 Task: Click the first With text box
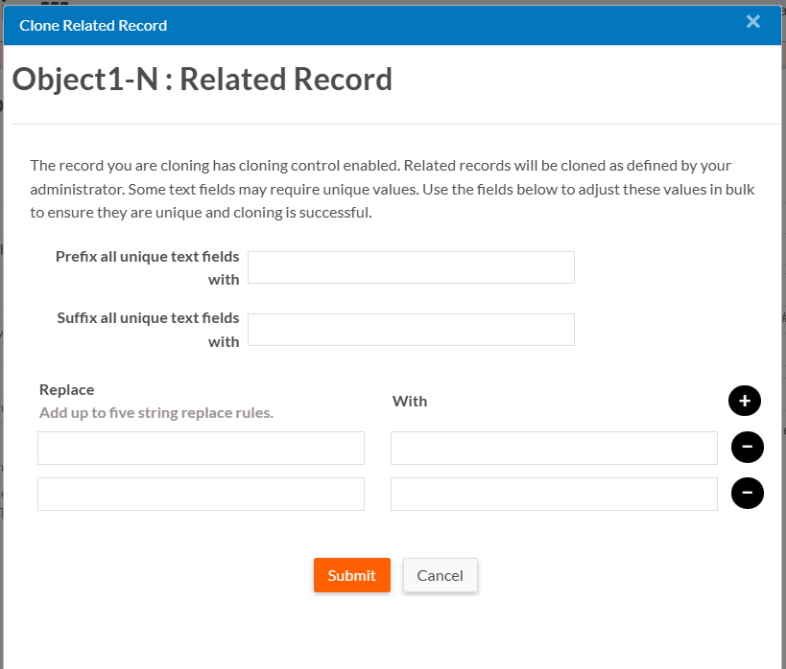click(x=554, y=448)
